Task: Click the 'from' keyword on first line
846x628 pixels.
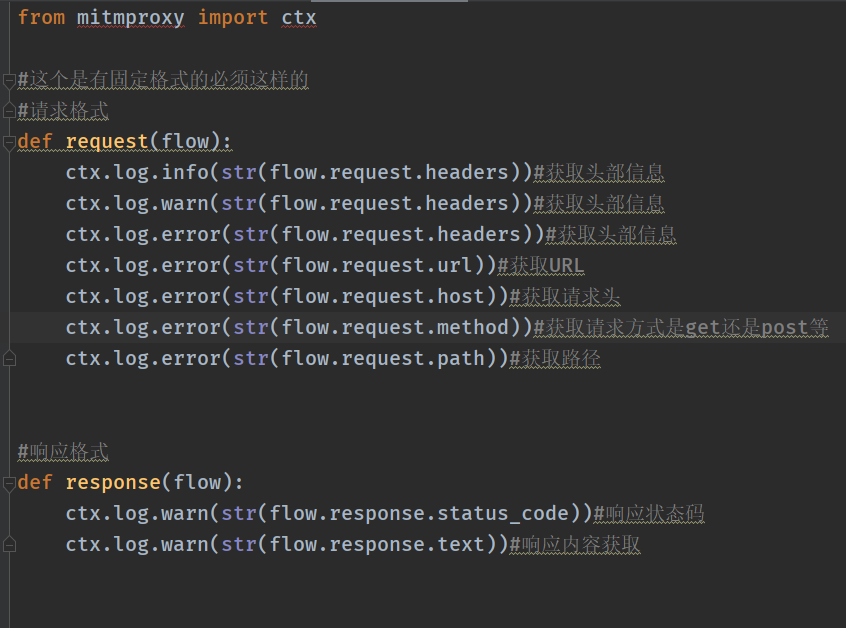Action: click(41, 17)
